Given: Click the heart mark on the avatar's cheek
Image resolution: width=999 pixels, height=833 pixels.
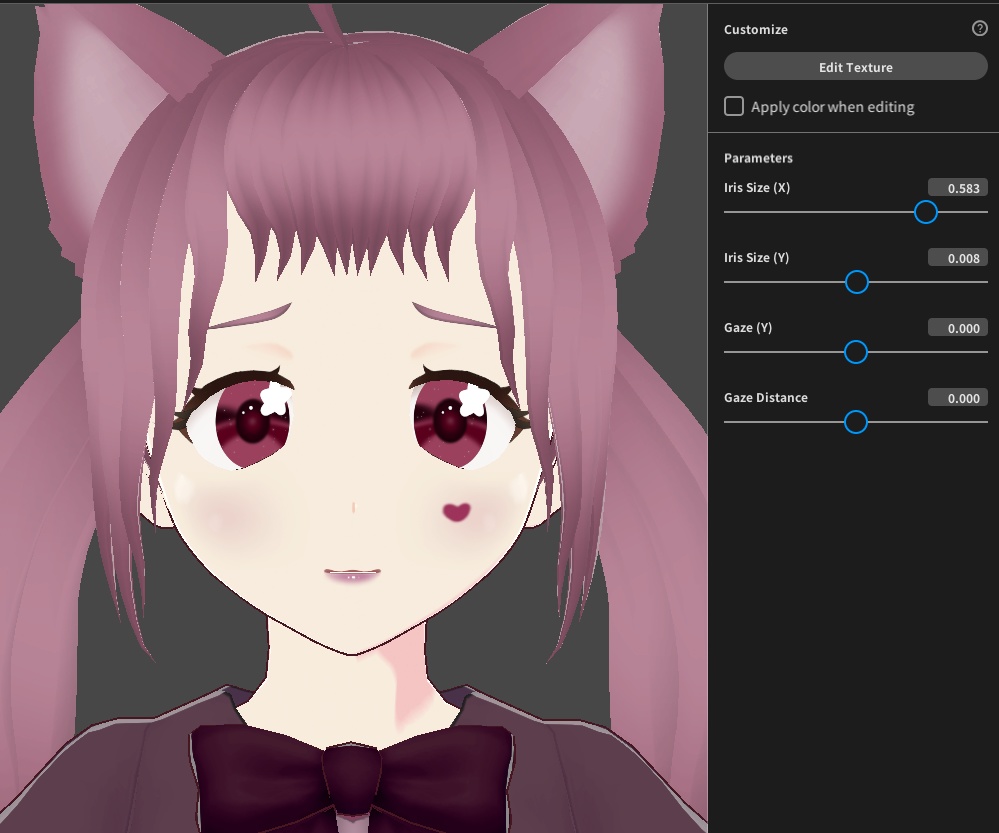Looking at the screenshot, I should click(x=455, y=512).
